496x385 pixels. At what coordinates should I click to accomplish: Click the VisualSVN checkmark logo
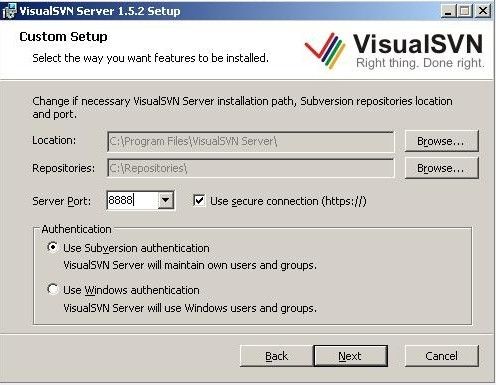325,51
